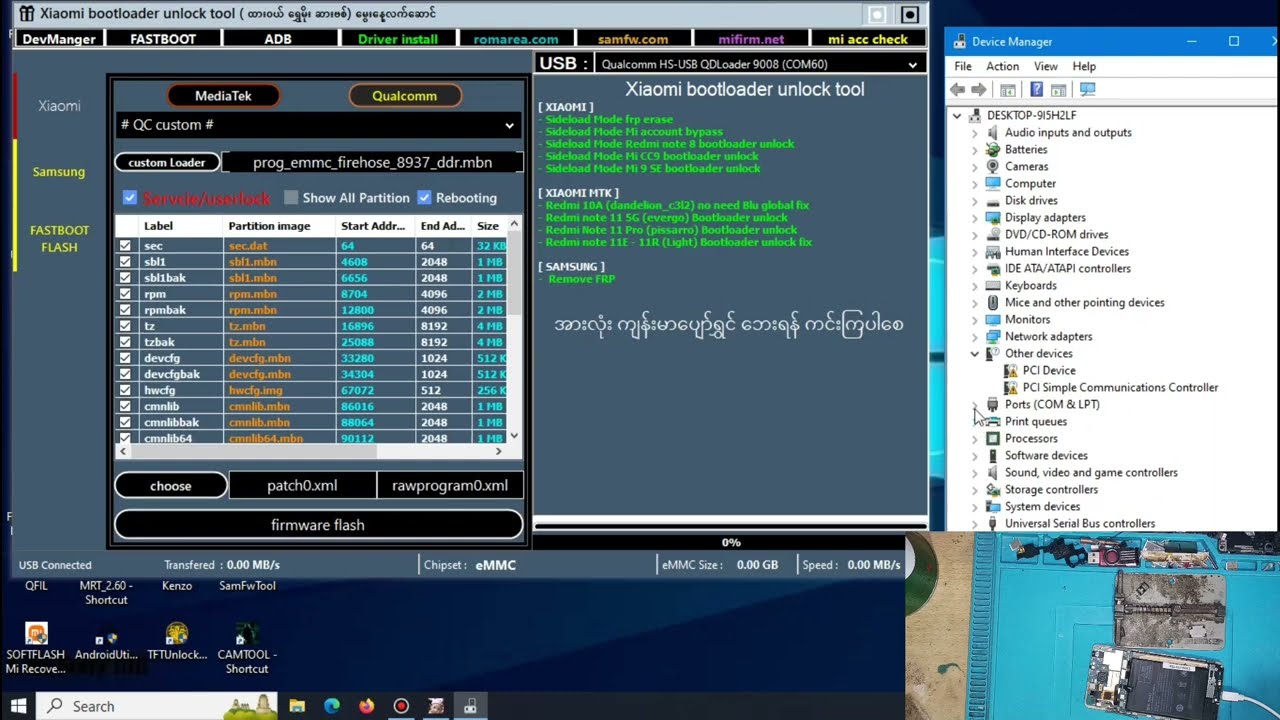Expand the System devices node
Screen dimensions: 1280x720
[x=975, y=506]
